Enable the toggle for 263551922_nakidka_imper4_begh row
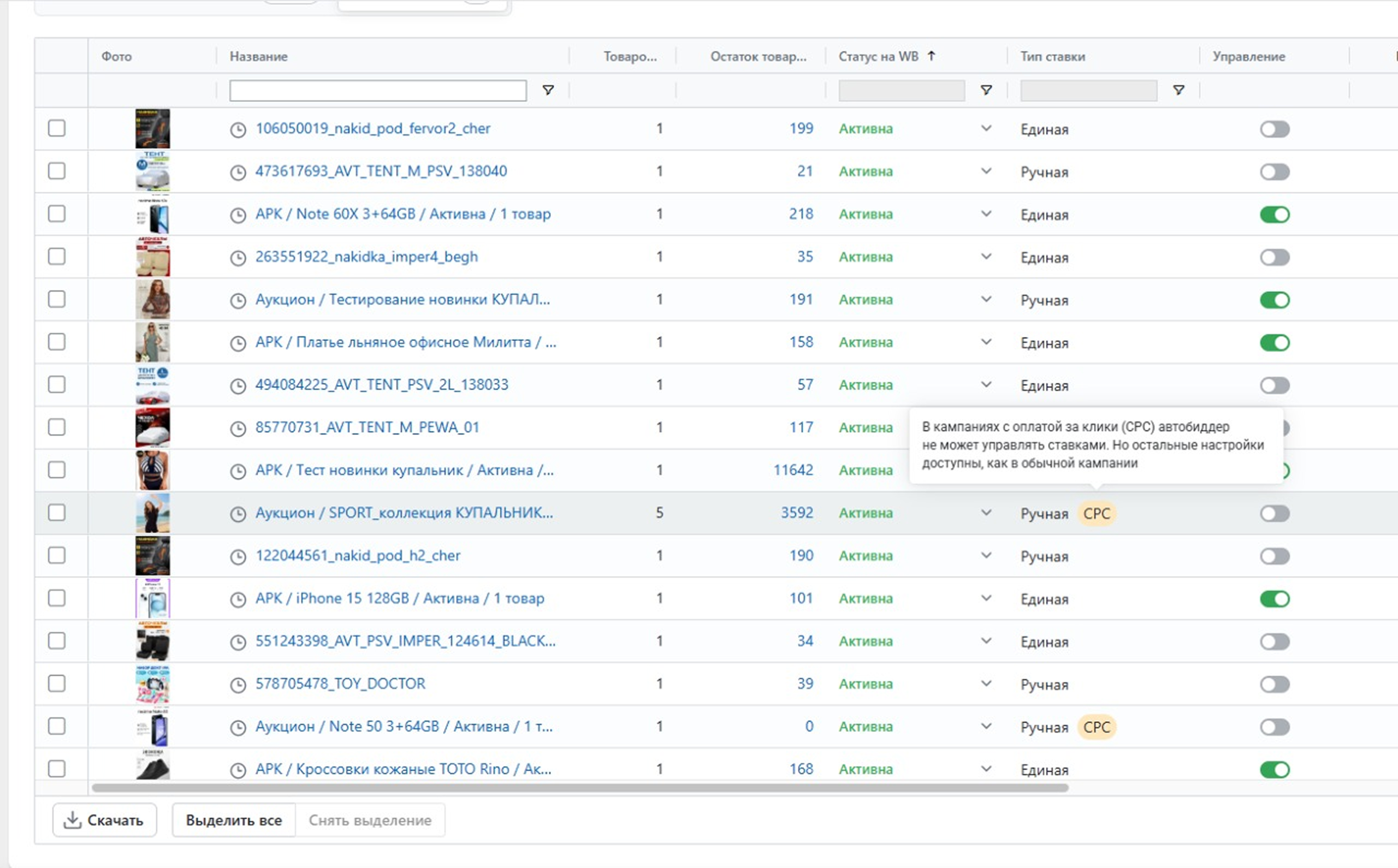Viewport: 1398px width, 868px height. [1274, 257]
